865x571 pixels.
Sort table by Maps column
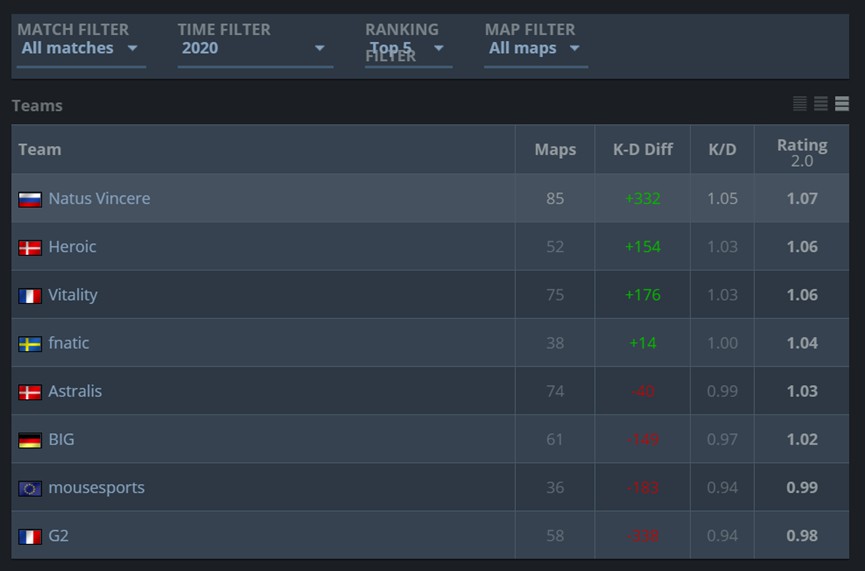[555, 150]
